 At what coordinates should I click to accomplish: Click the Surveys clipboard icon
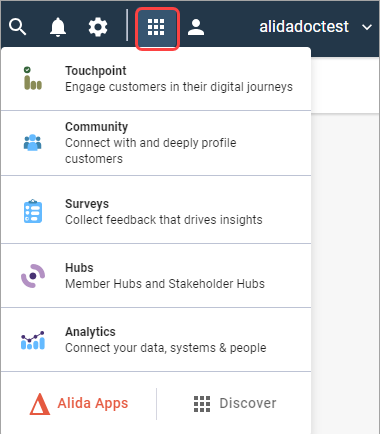[33, 211]
